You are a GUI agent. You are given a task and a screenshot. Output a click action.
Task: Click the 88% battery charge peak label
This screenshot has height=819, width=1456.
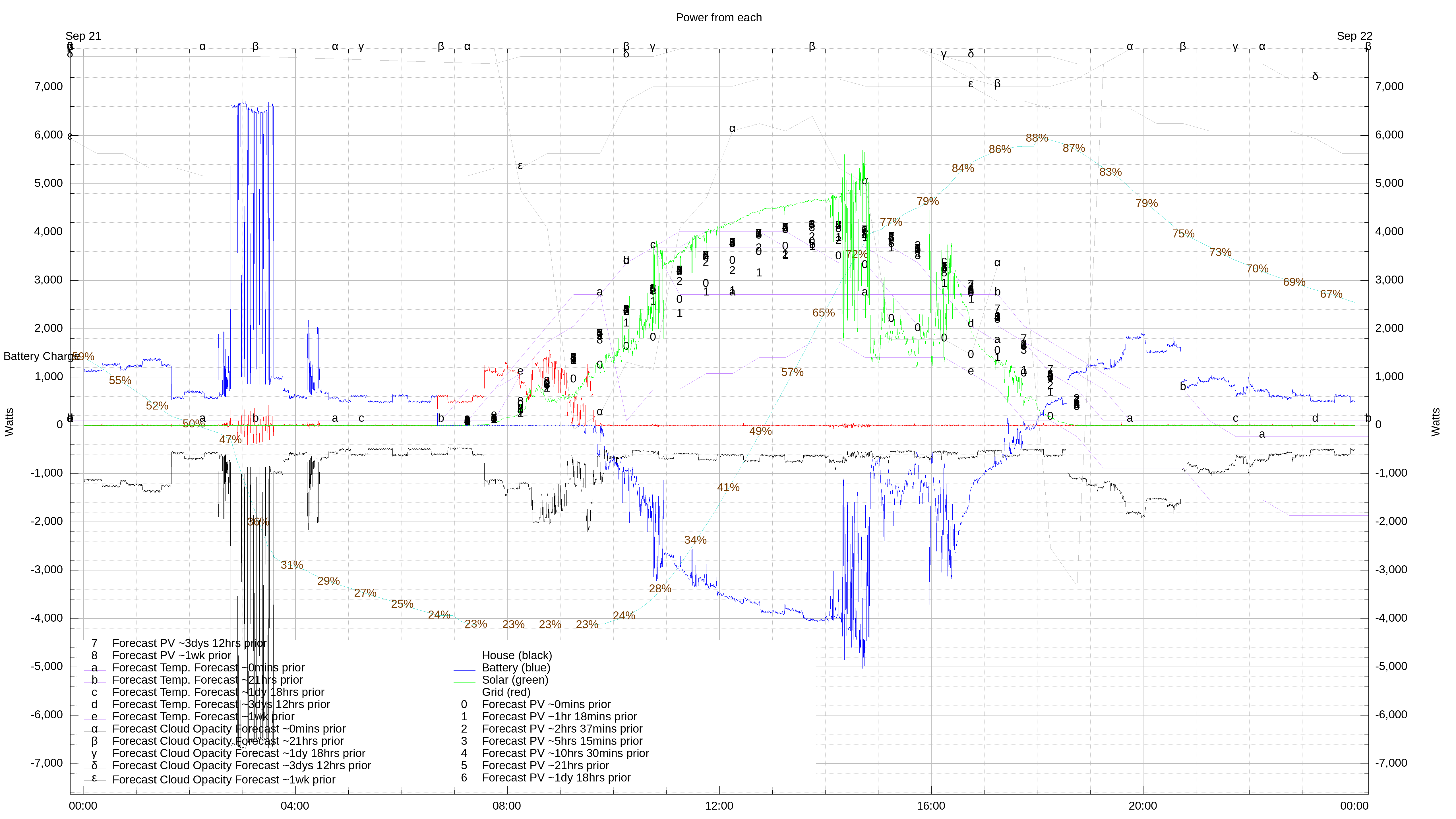(1037, 138)
